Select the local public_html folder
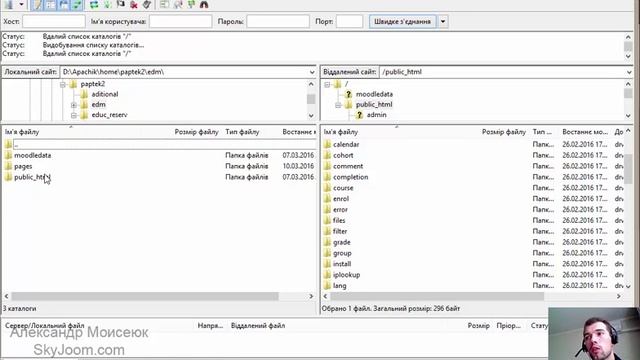 coord(32,177)
